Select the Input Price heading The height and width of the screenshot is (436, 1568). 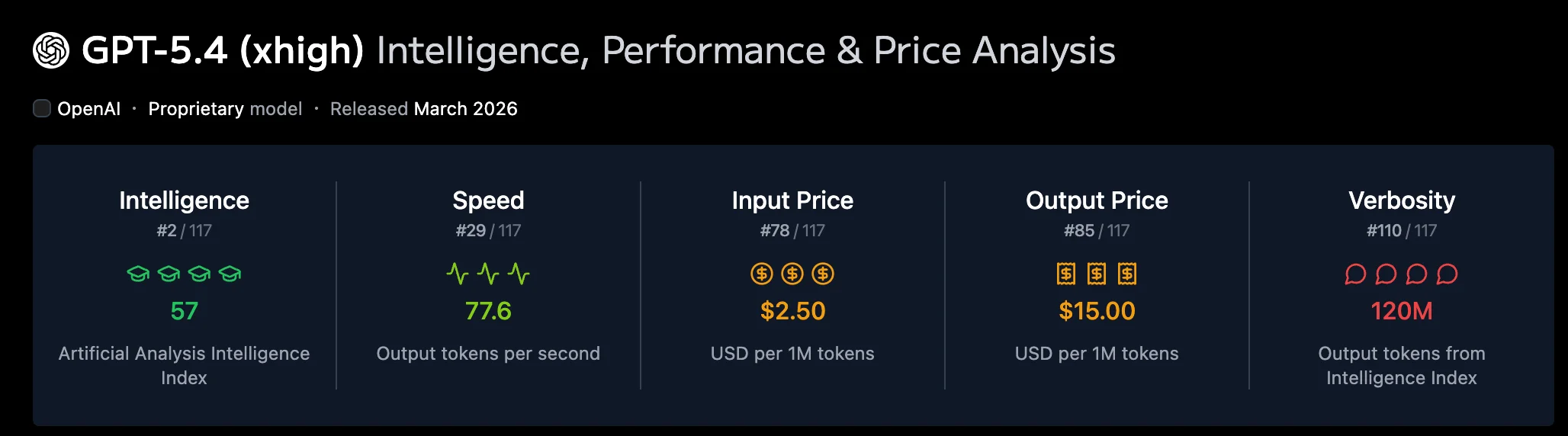click(792, 200)
